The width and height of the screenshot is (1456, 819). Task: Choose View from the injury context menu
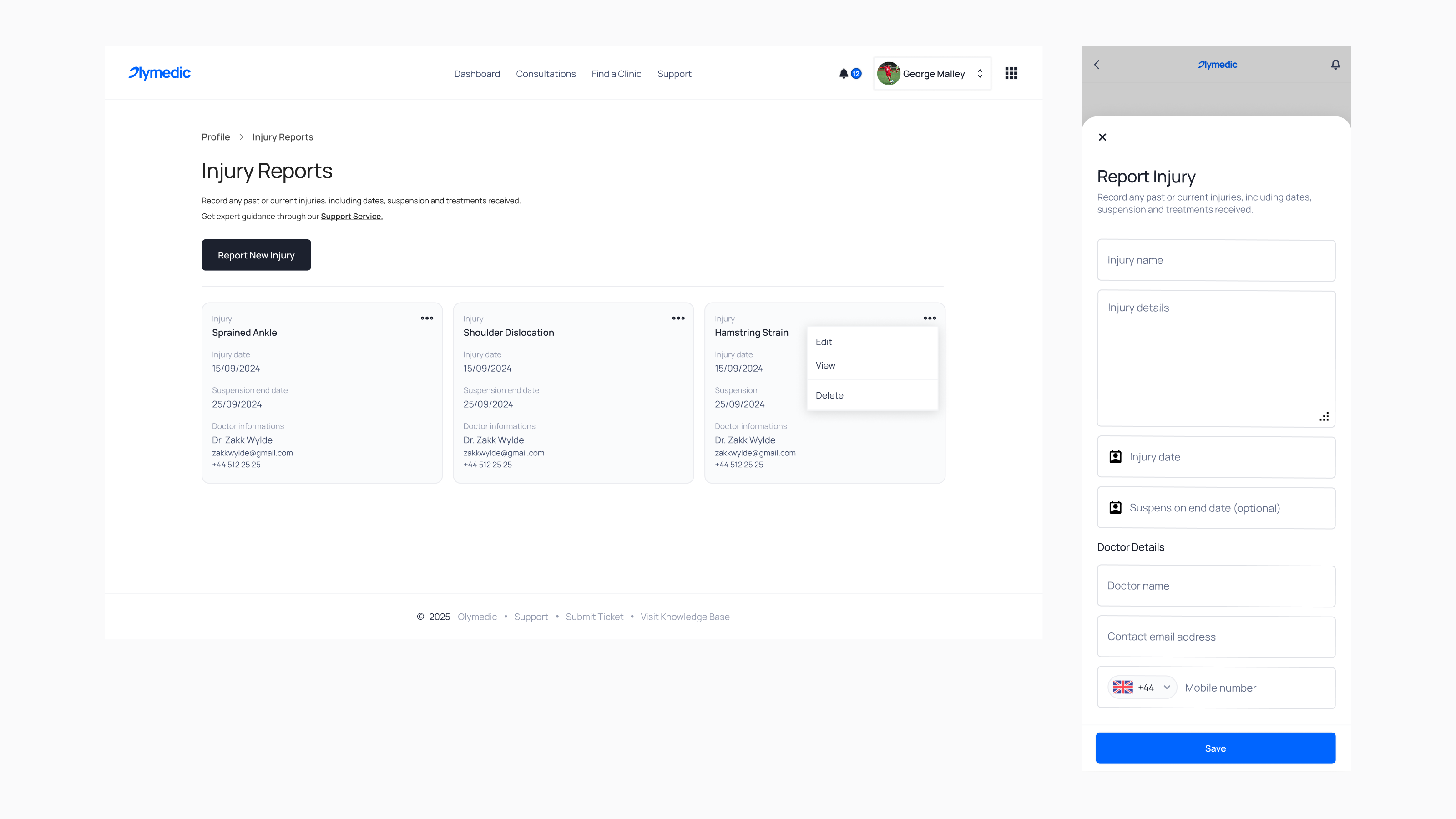click(872, 366)
